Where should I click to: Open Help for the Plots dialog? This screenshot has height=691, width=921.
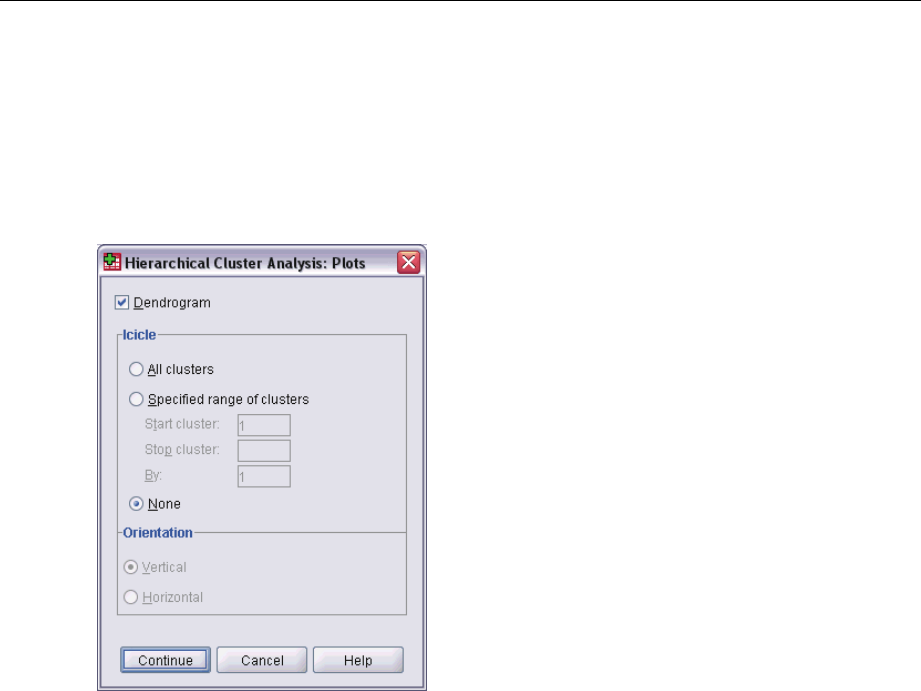click(x=358, y=660)
